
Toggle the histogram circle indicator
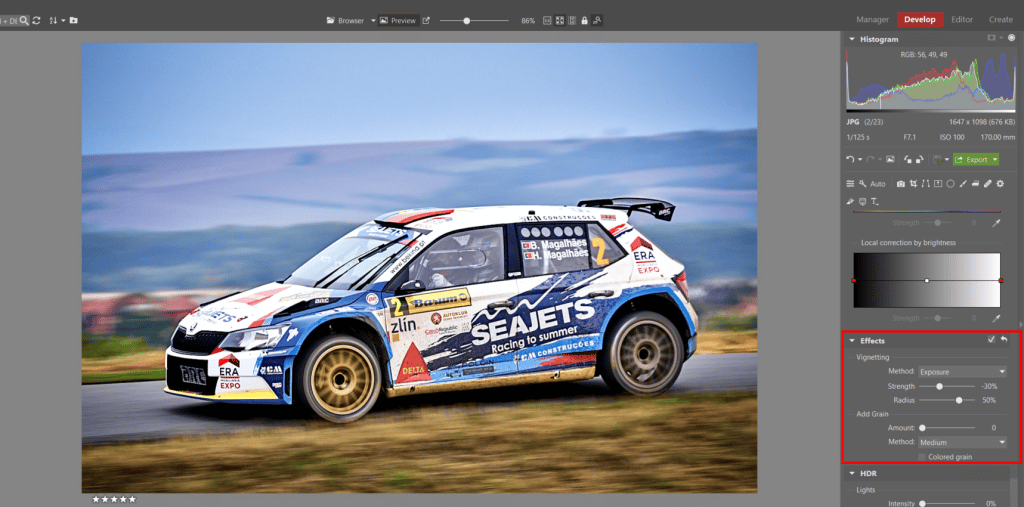[1012, 39]
